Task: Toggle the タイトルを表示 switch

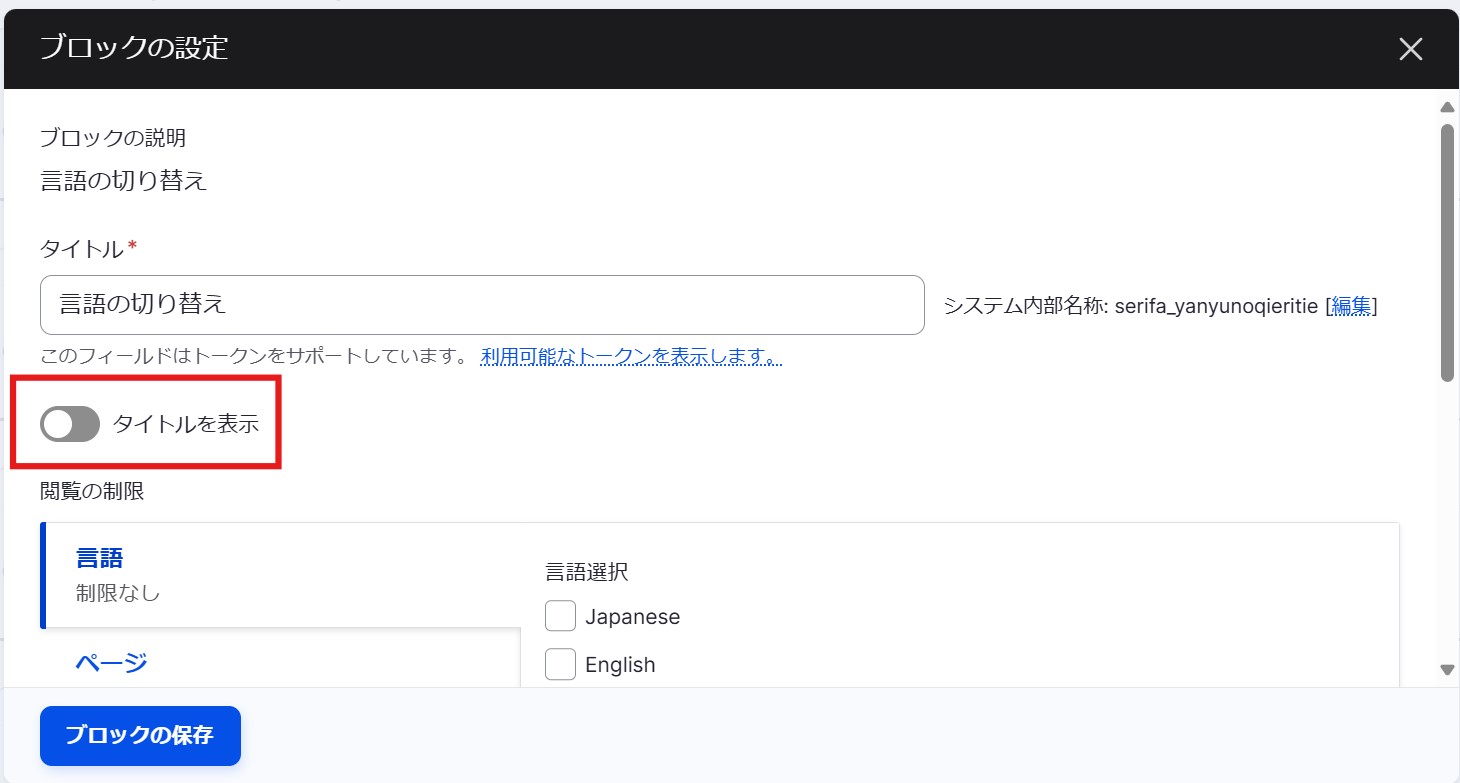Action: click(x=70, y=424)
